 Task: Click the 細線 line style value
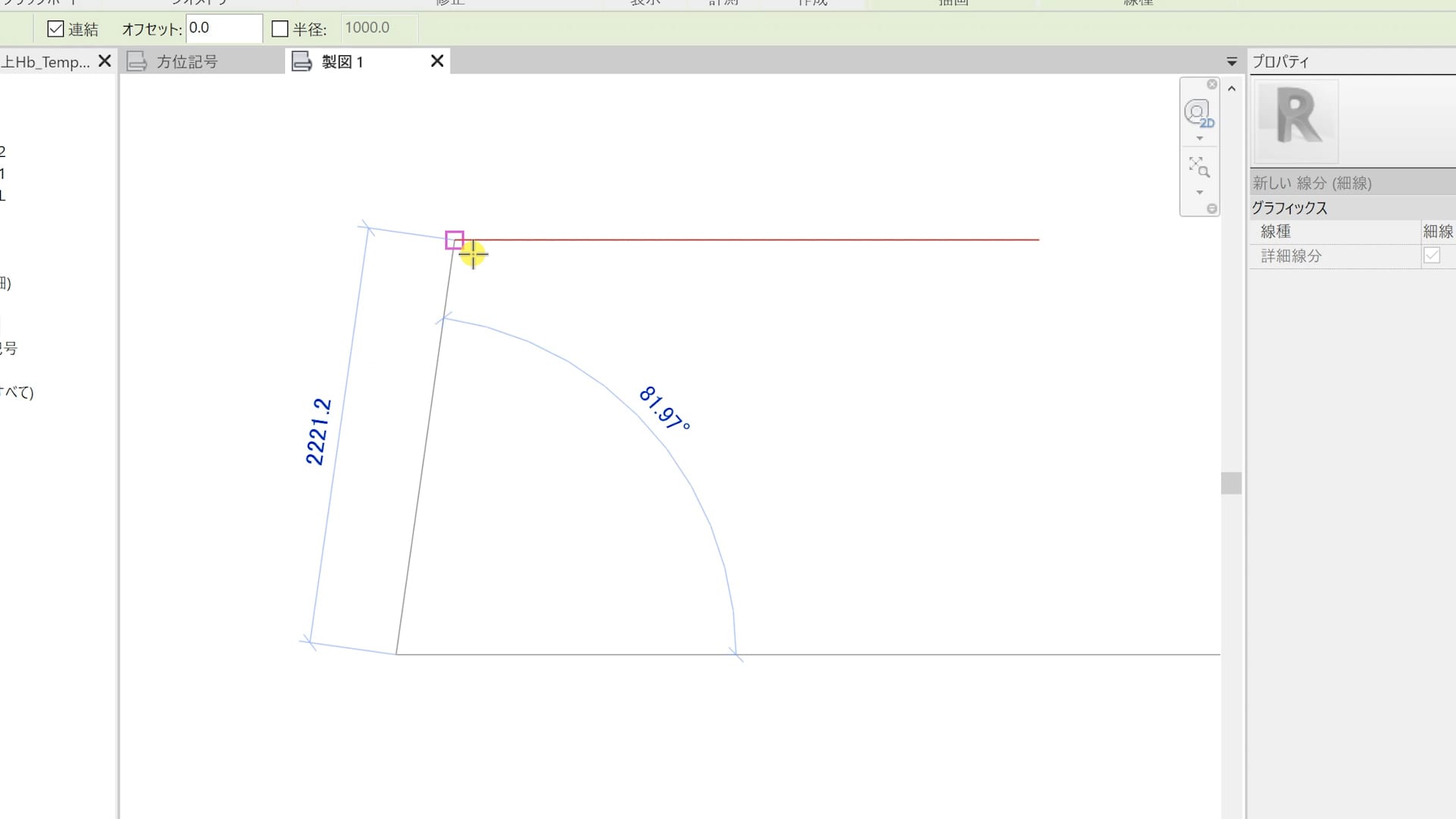(x=1437, y=231)
